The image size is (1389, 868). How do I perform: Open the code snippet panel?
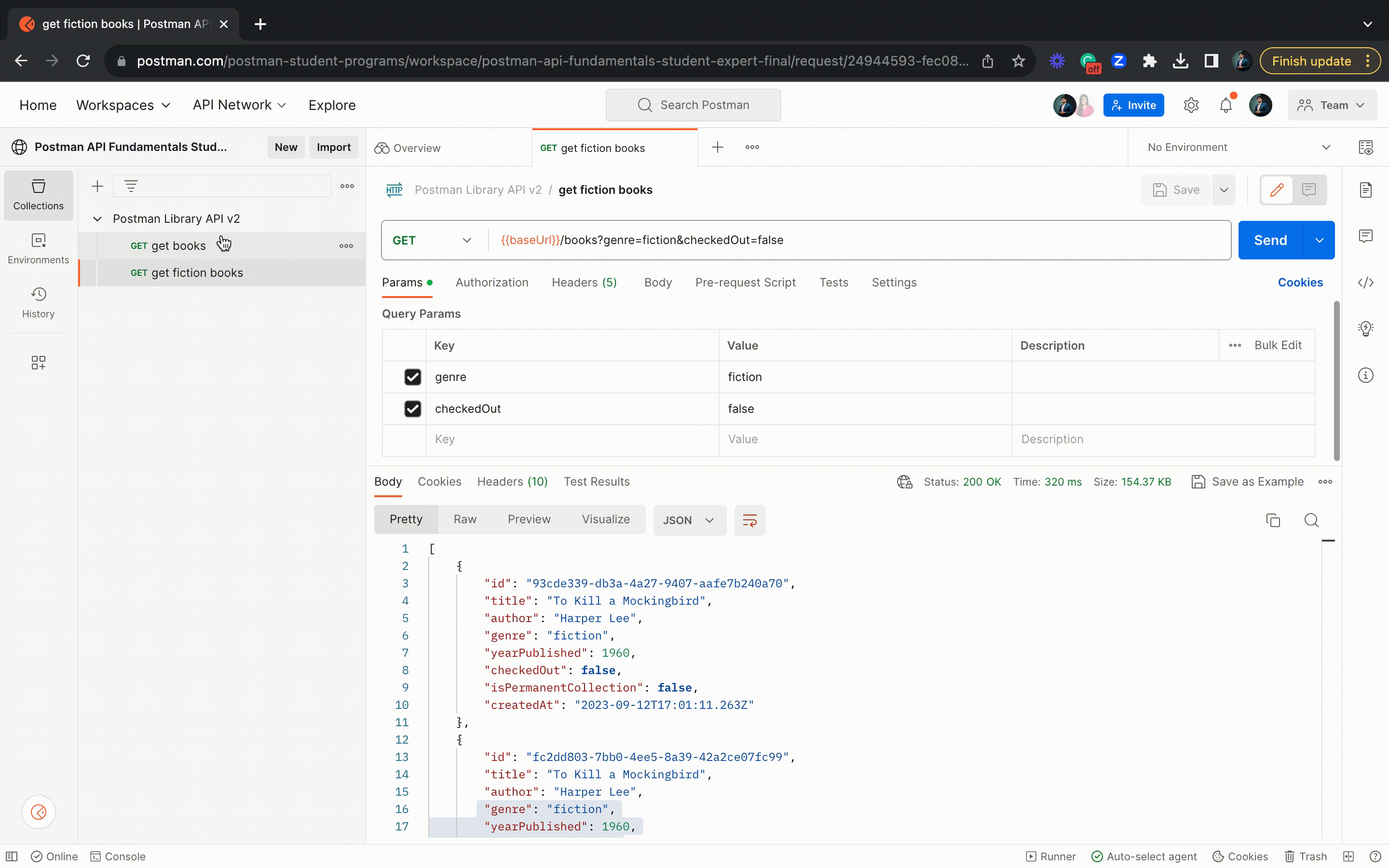click(x=1366, y=282)
